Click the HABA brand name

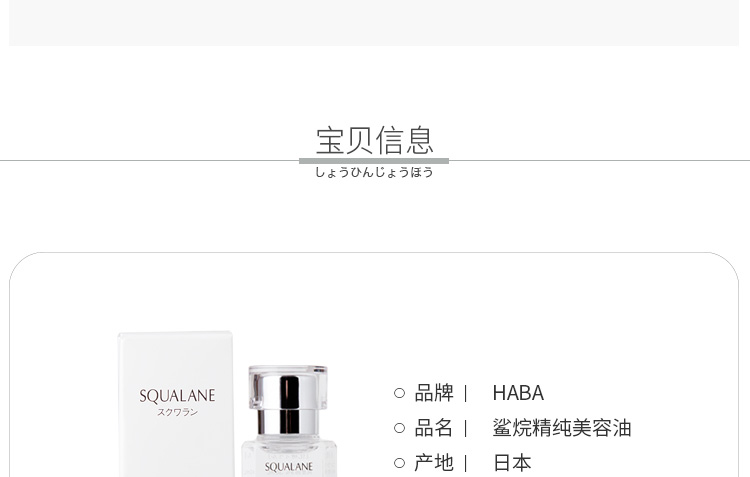(x=518, y=393)
